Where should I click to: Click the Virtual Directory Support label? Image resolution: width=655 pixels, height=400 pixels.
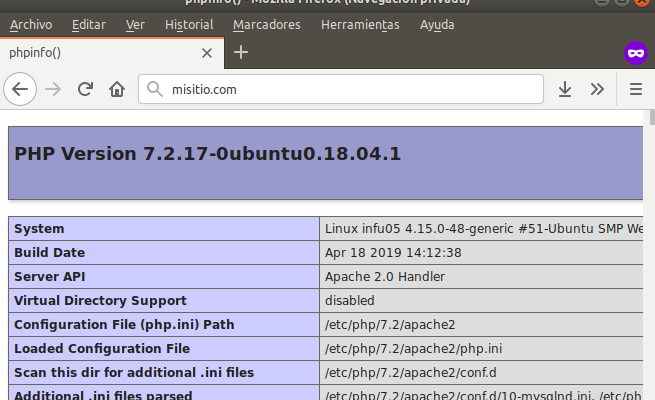[x=100, y=301]
